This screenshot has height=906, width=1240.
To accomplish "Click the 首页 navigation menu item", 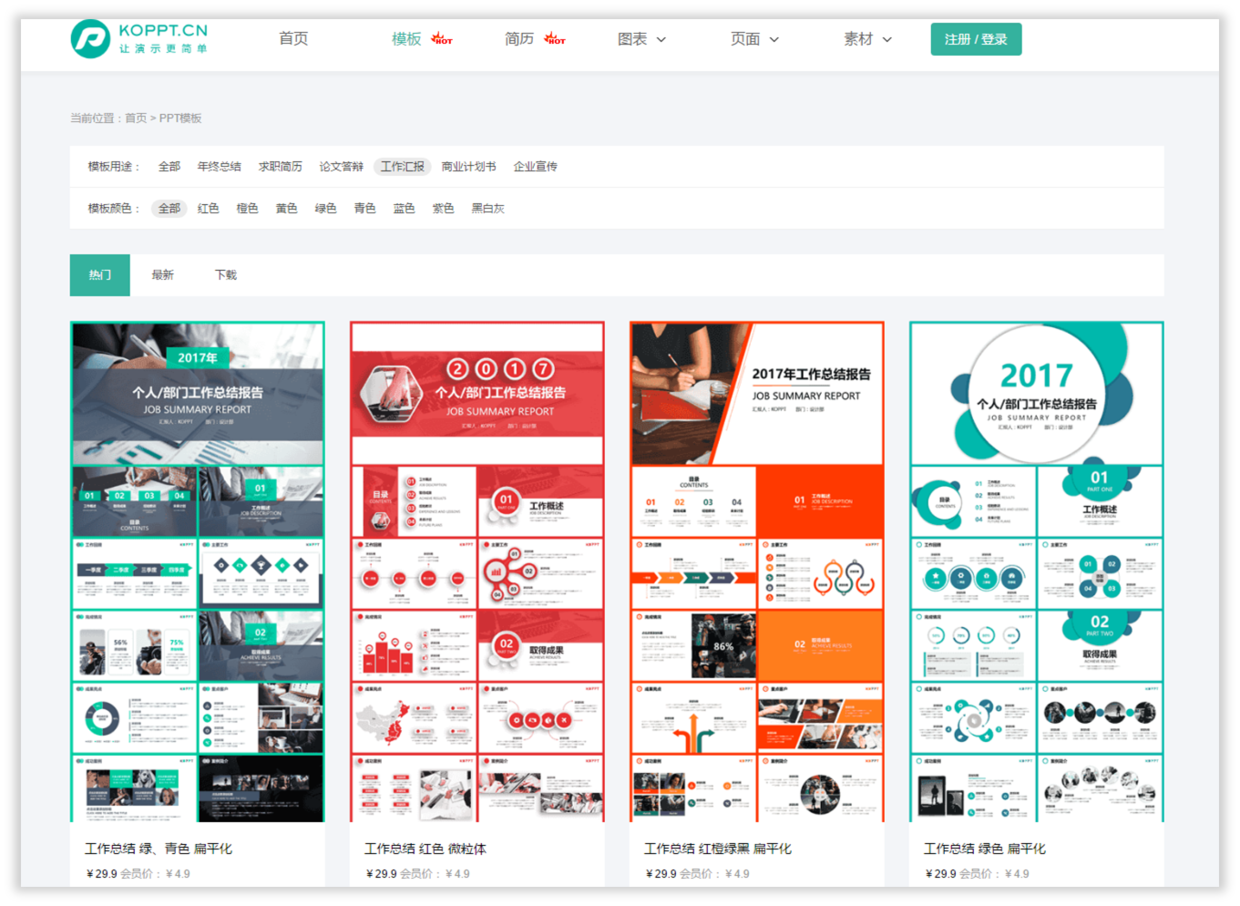I will pos(292,38).
